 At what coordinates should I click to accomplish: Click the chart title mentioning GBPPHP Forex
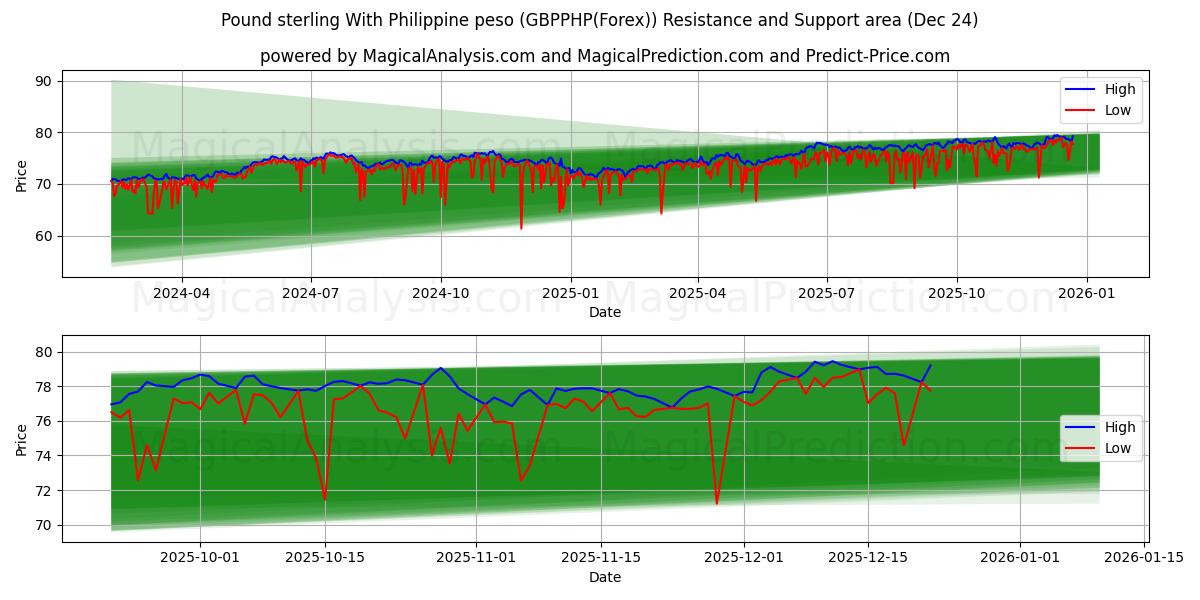[600, 18]
